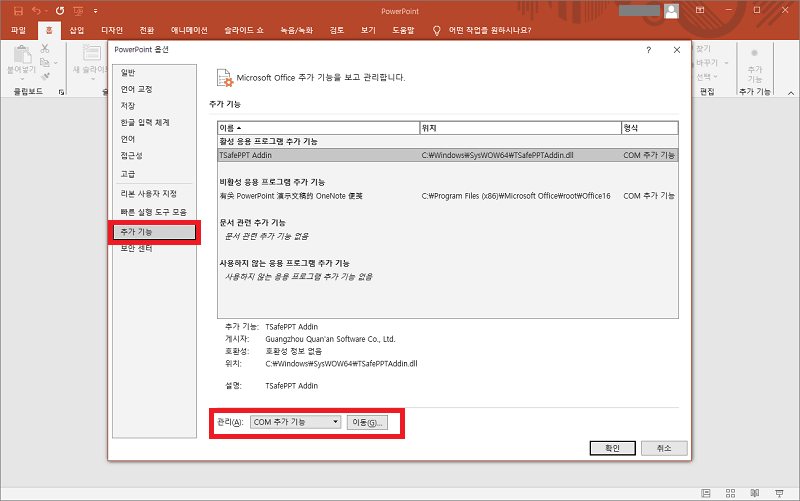Select 접근성 category

tap(154, 156)
